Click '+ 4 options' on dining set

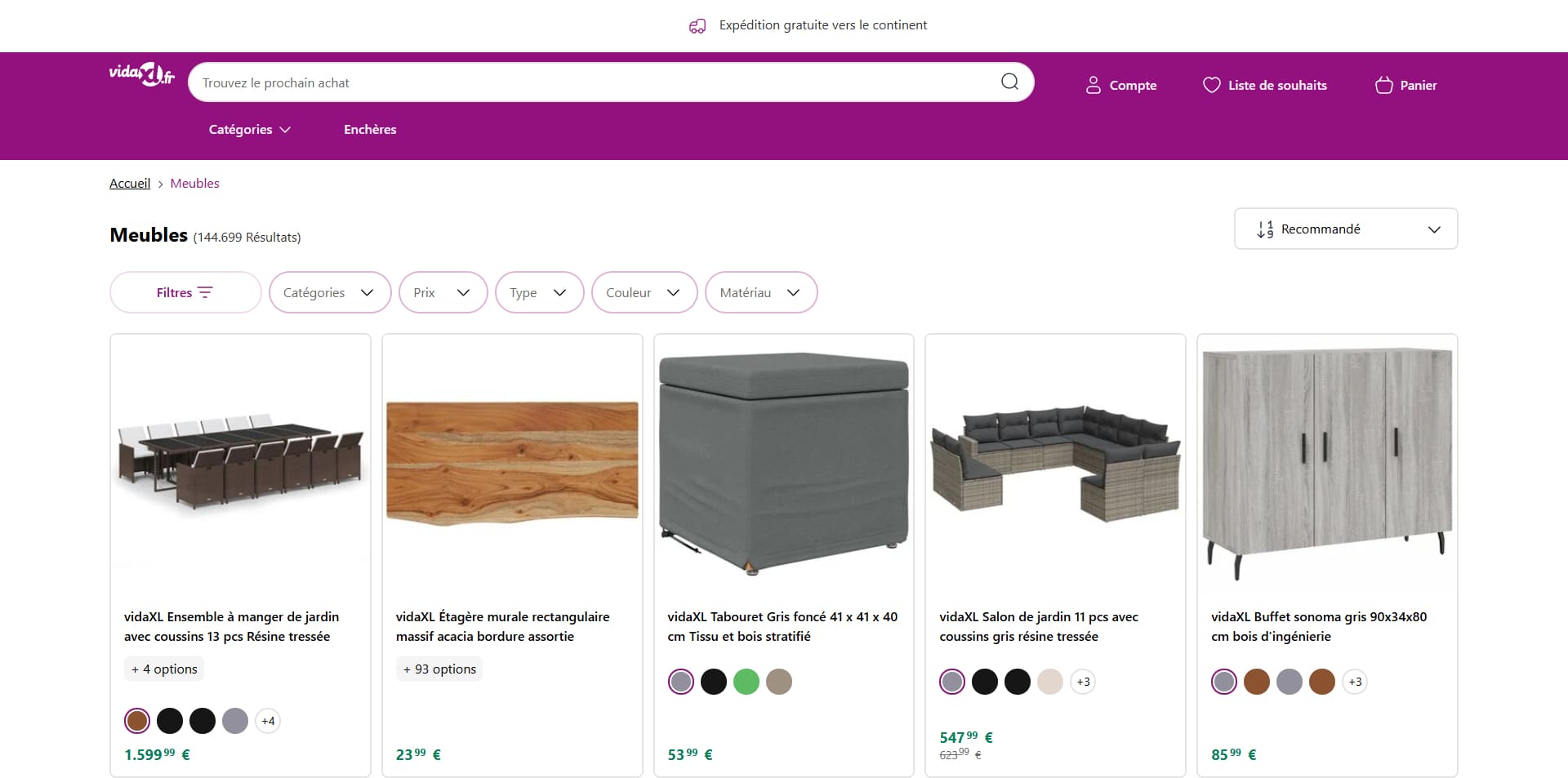(164, 669)
